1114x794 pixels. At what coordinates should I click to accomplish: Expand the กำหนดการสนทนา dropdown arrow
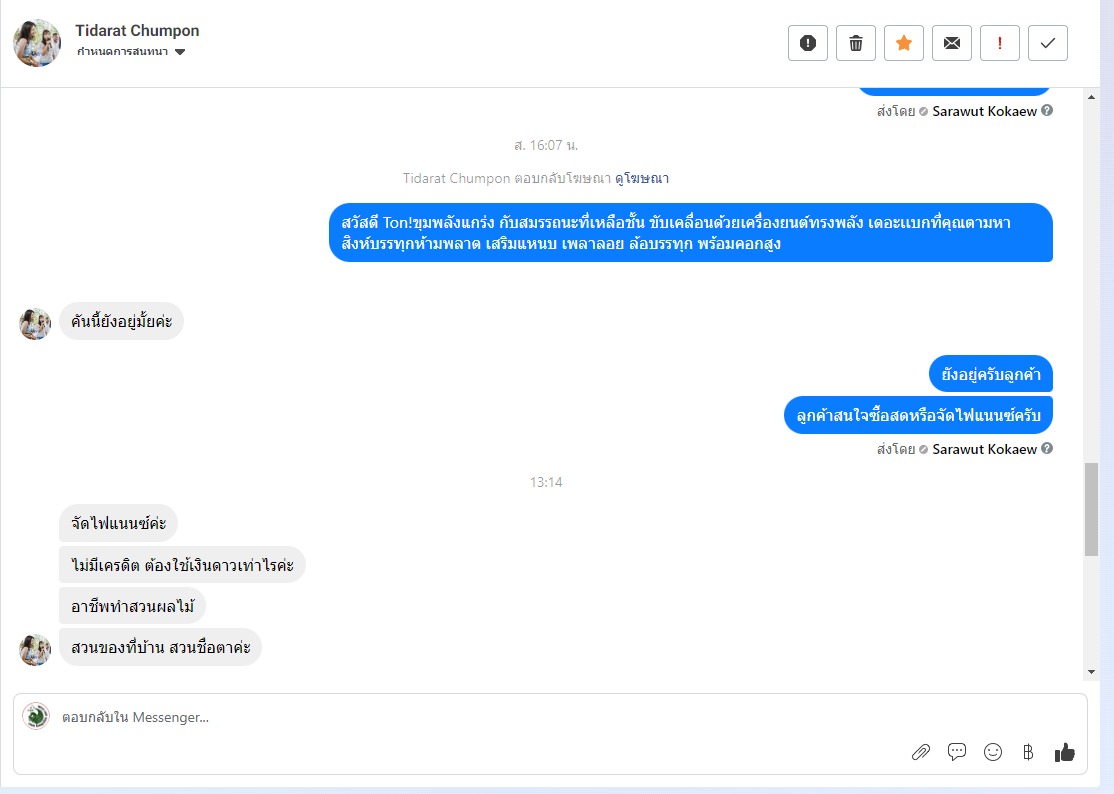(x=180, y=52)
